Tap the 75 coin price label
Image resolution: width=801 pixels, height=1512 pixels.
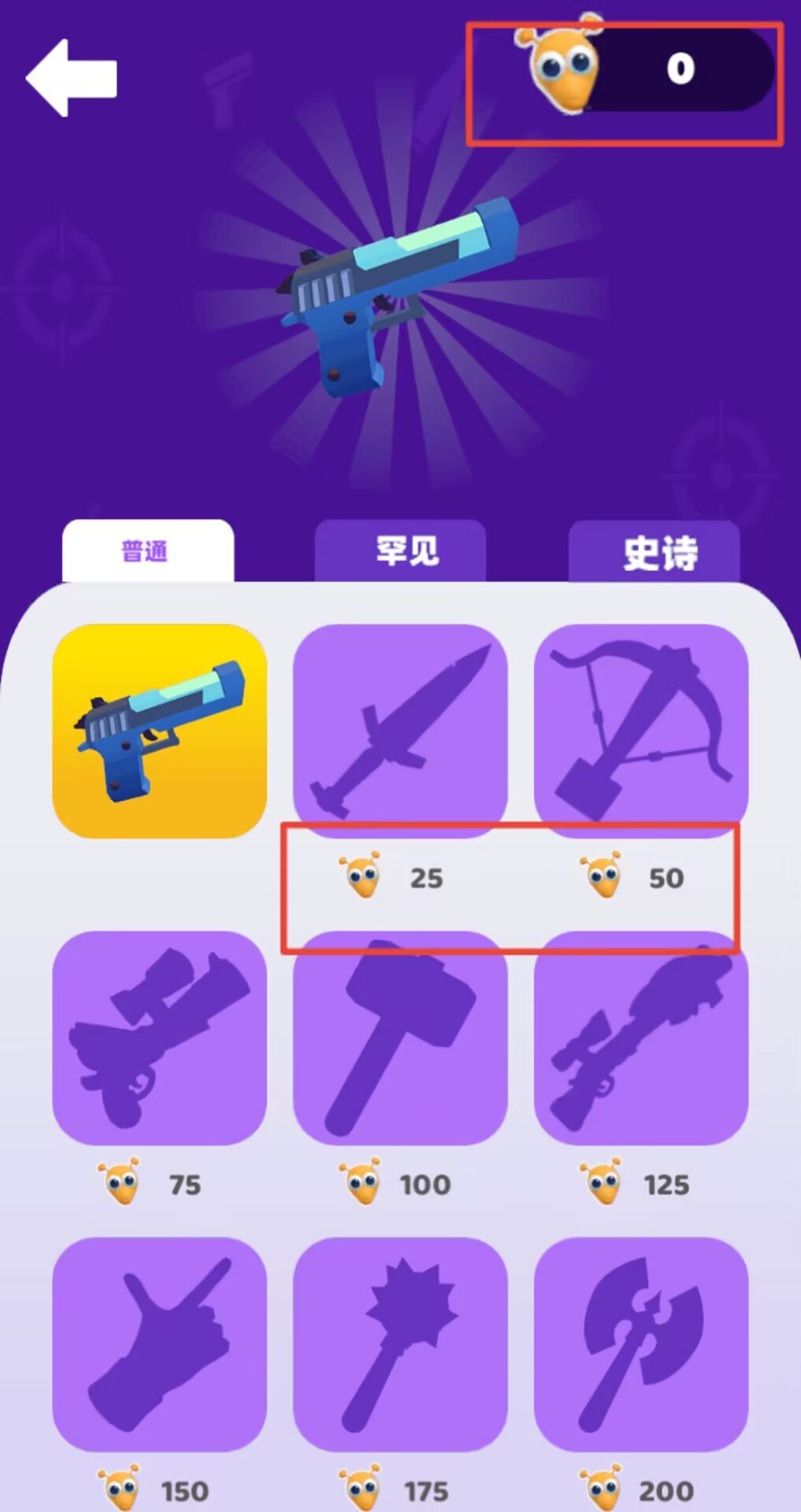[185, 1184]
